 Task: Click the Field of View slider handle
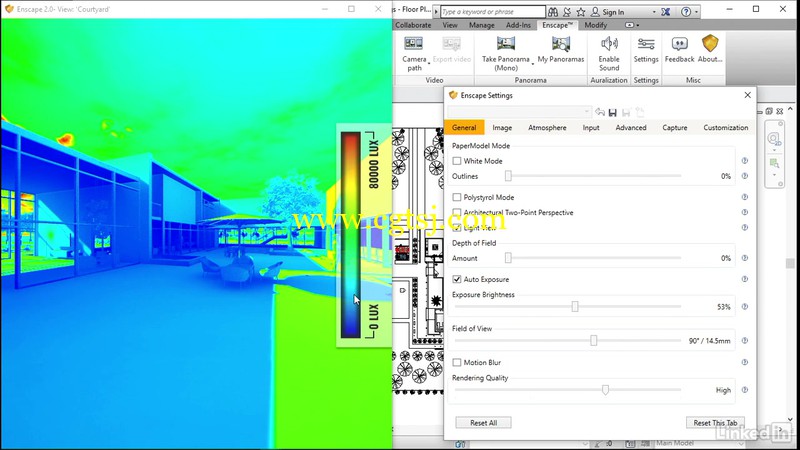pos(593,340)
